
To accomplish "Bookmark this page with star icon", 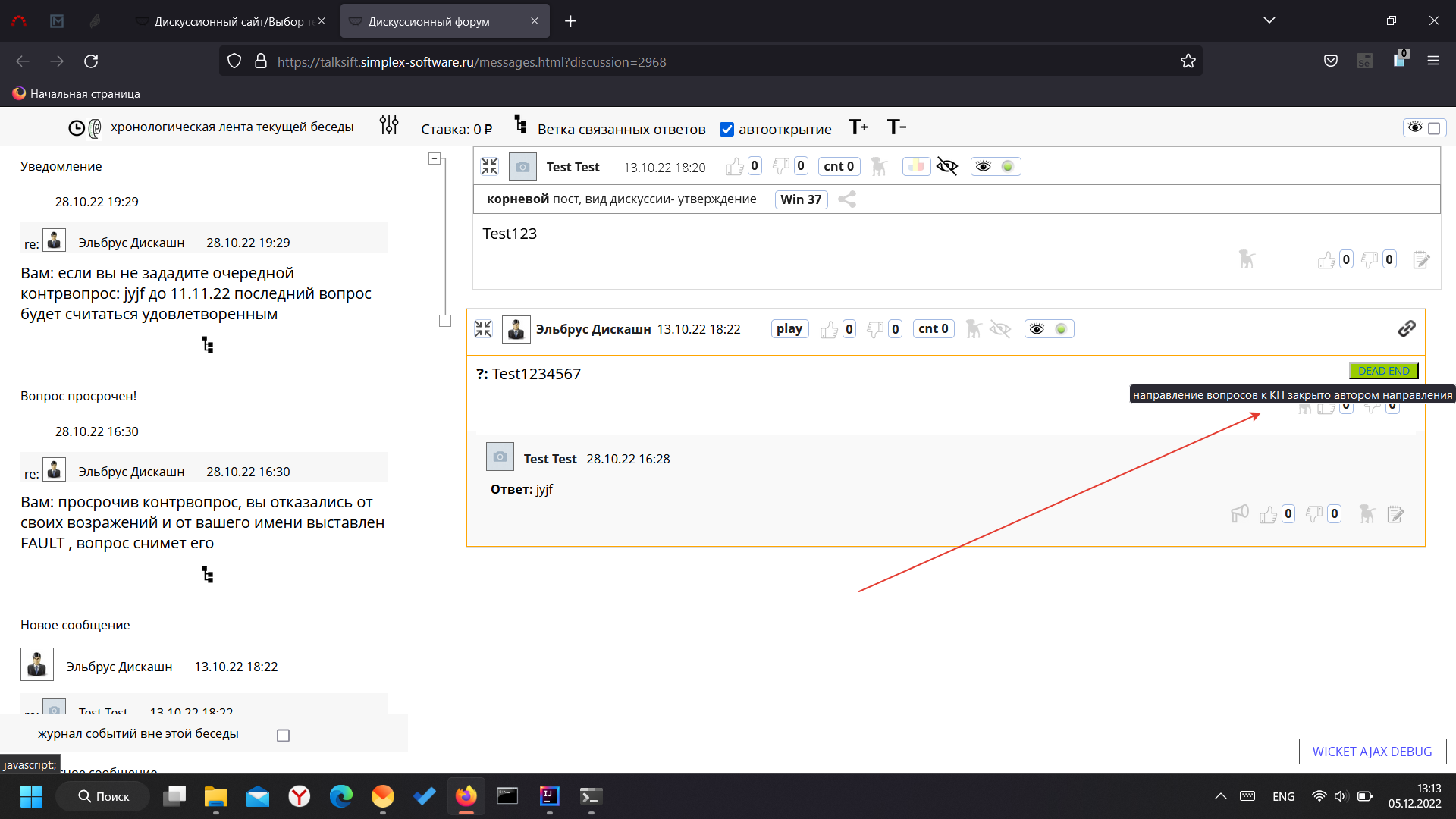I will tap(1188, 61).
